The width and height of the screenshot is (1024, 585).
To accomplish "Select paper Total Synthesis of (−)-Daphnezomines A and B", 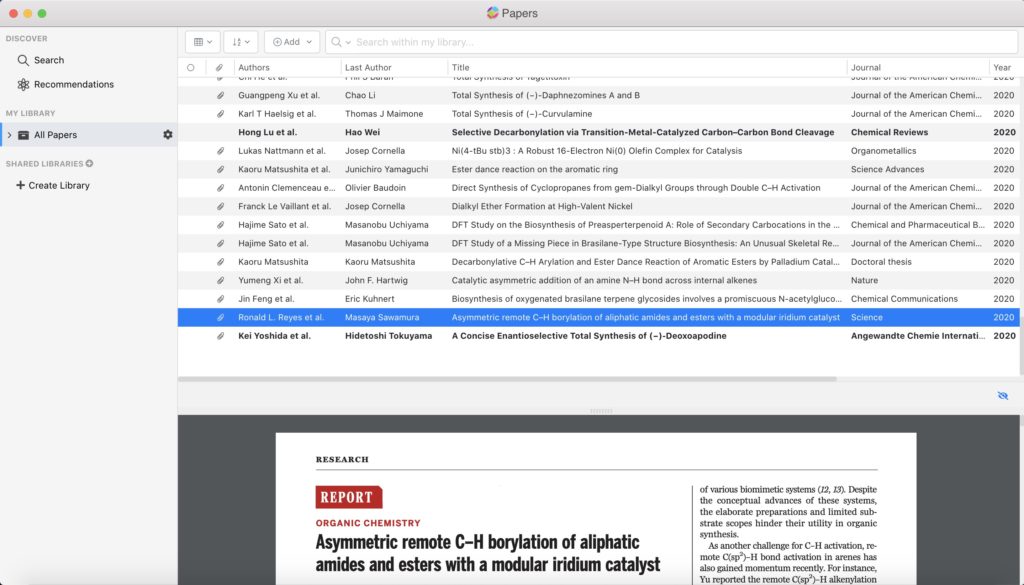I will pos(545,95).
